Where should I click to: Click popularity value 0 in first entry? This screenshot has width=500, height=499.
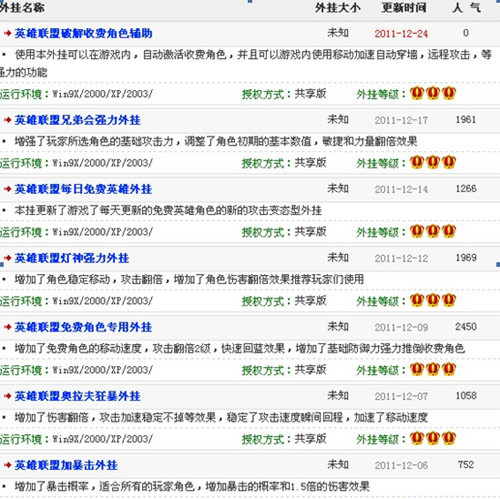pyautogui.click(x=466, y=33)
